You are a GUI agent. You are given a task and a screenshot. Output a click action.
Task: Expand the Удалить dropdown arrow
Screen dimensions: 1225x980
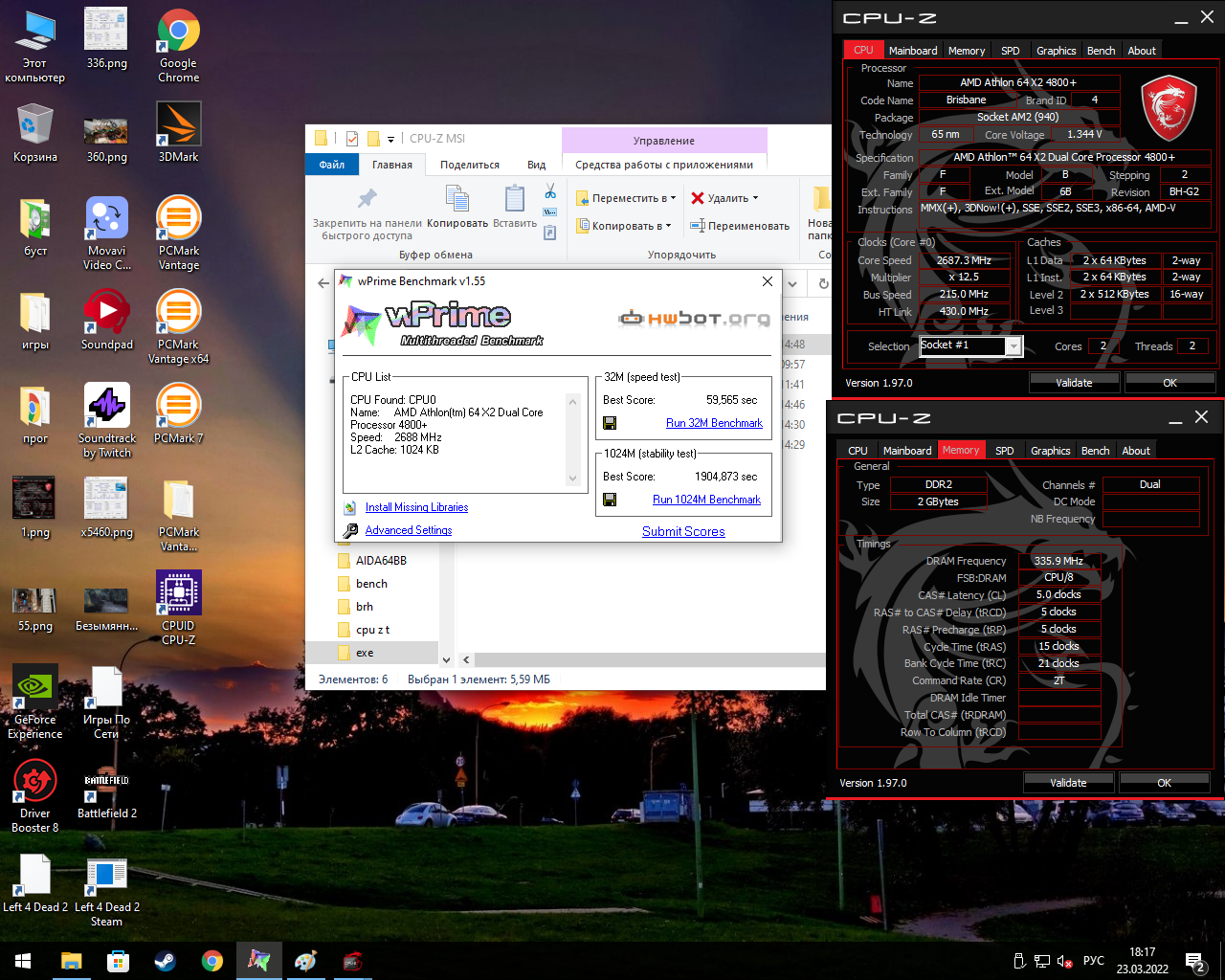point(756,198)
